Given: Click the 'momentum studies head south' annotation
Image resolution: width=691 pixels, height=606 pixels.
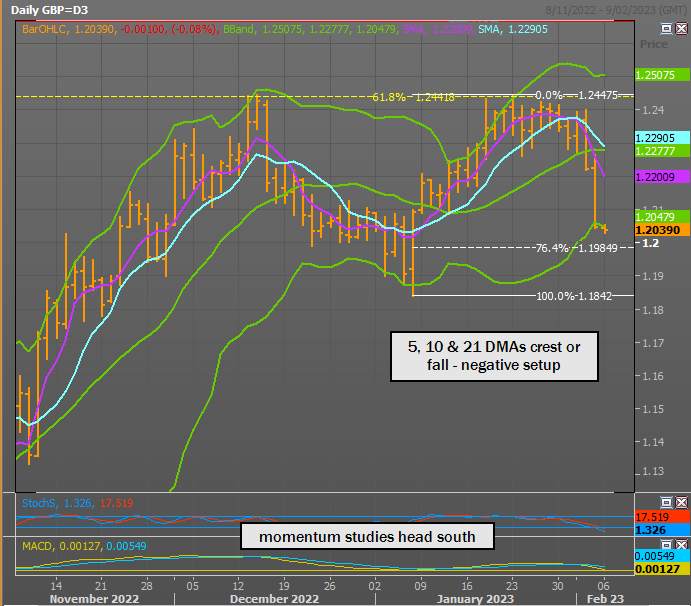Looking at the screenshot, I should [x=367, y=536].
